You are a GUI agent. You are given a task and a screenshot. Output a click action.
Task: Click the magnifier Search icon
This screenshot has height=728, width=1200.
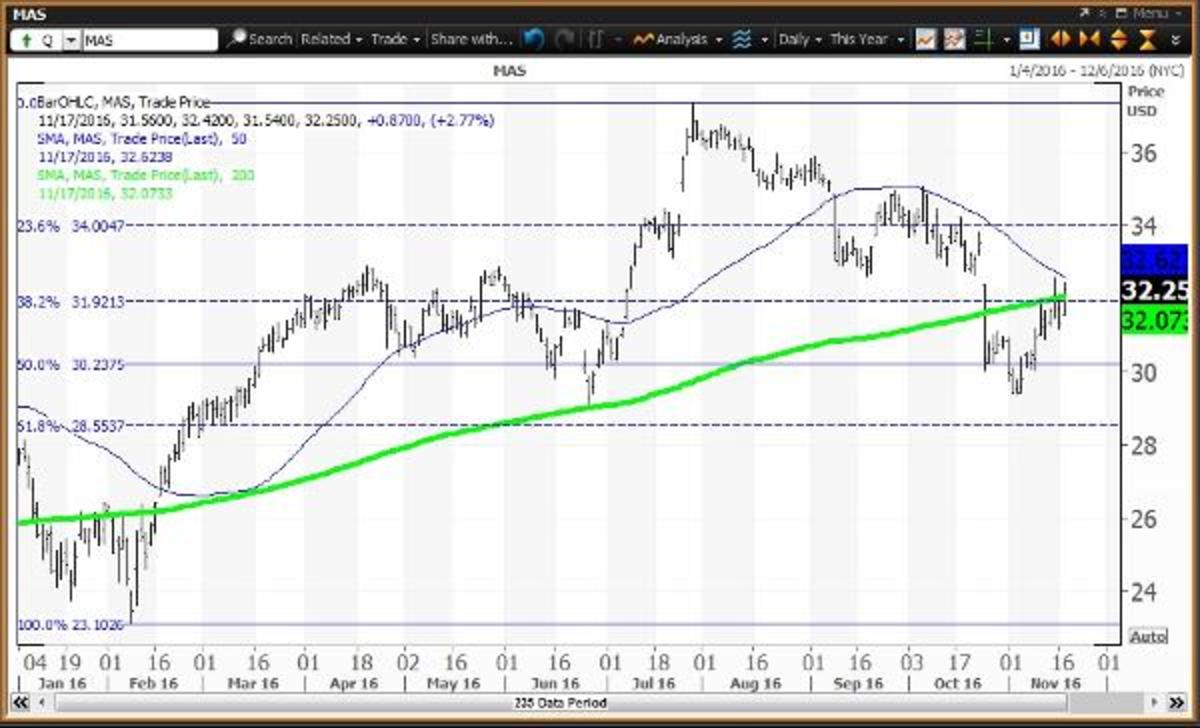coord(237,39)
